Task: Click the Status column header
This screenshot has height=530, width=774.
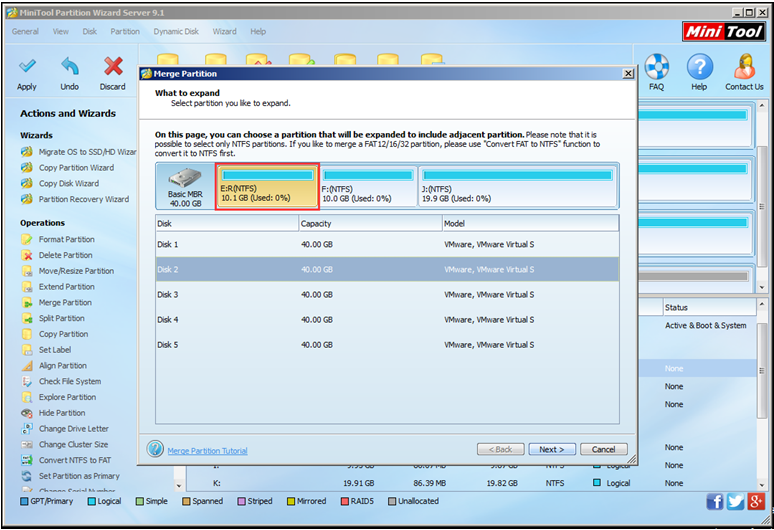Action: (x=709, y=307)
